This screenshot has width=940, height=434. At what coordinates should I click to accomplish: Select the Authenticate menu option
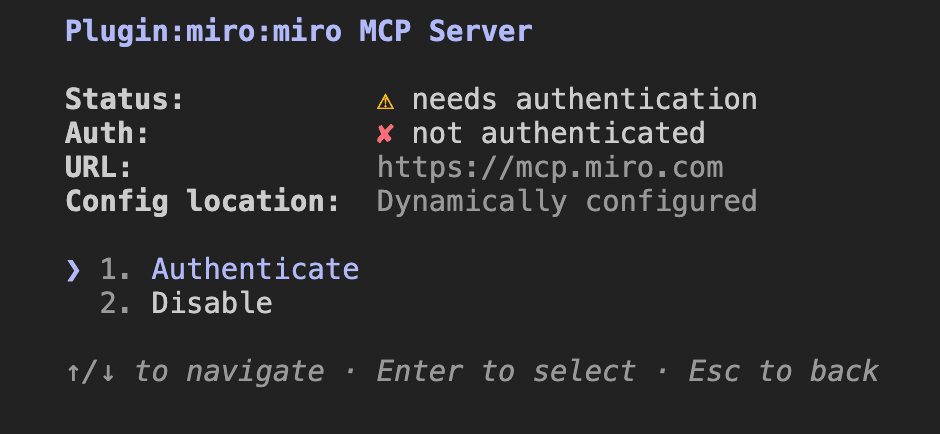pos(255,269)
